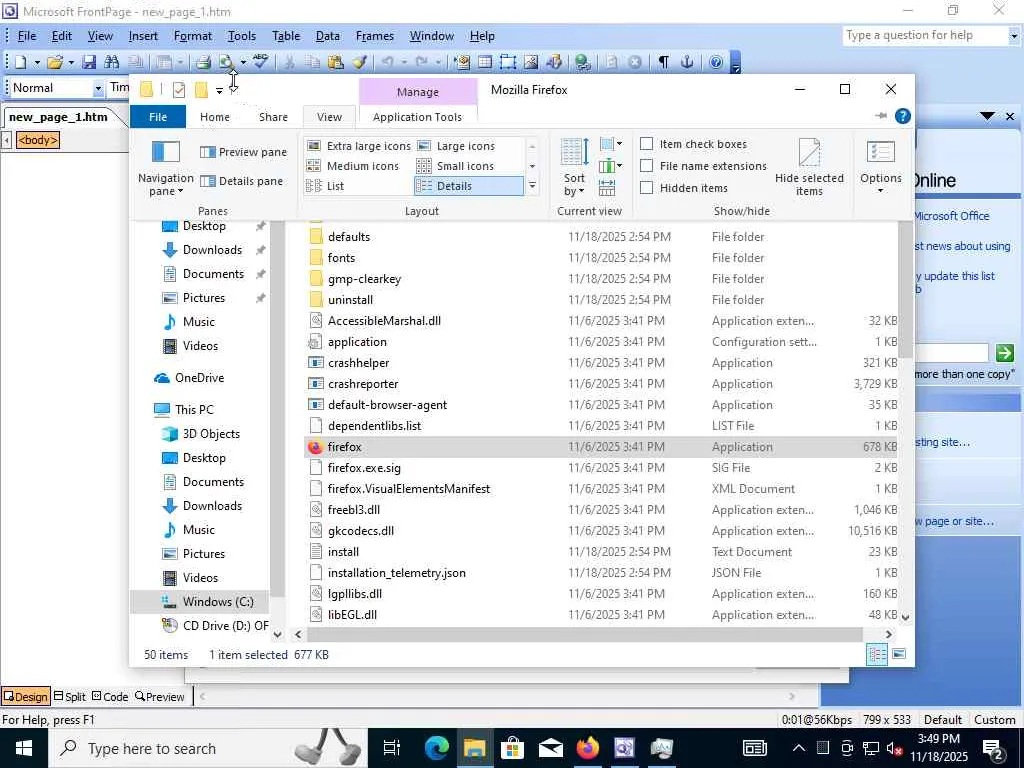
Task: Enable the Item check boxes option
Action: tap(647, 144)
